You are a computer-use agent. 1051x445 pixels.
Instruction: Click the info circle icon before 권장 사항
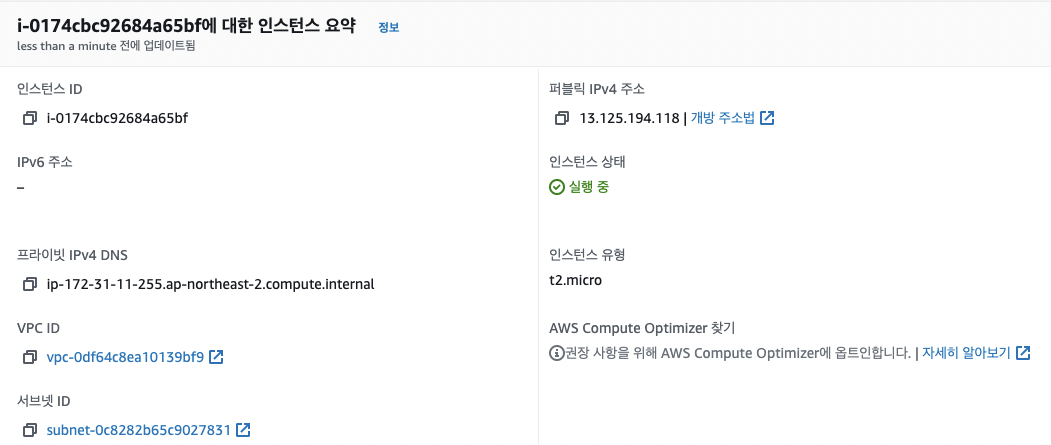[557, 353]
